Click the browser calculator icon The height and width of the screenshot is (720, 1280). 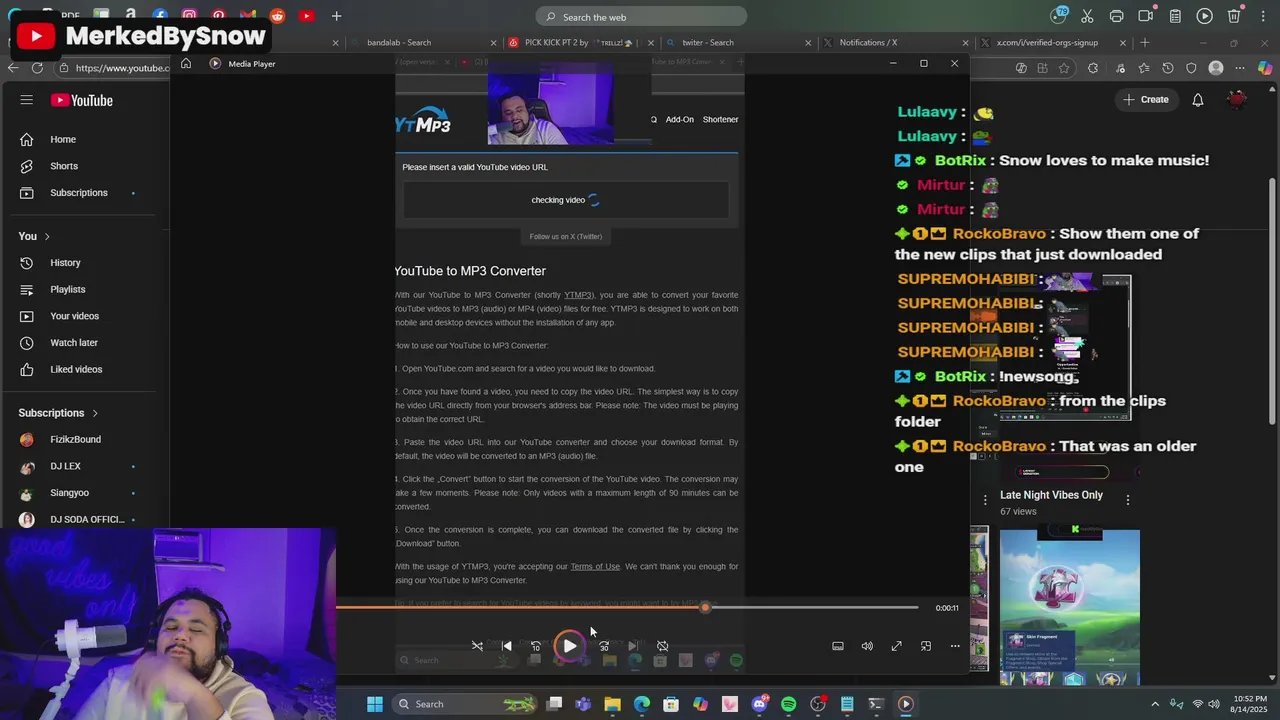click(x=1176, y=16)
